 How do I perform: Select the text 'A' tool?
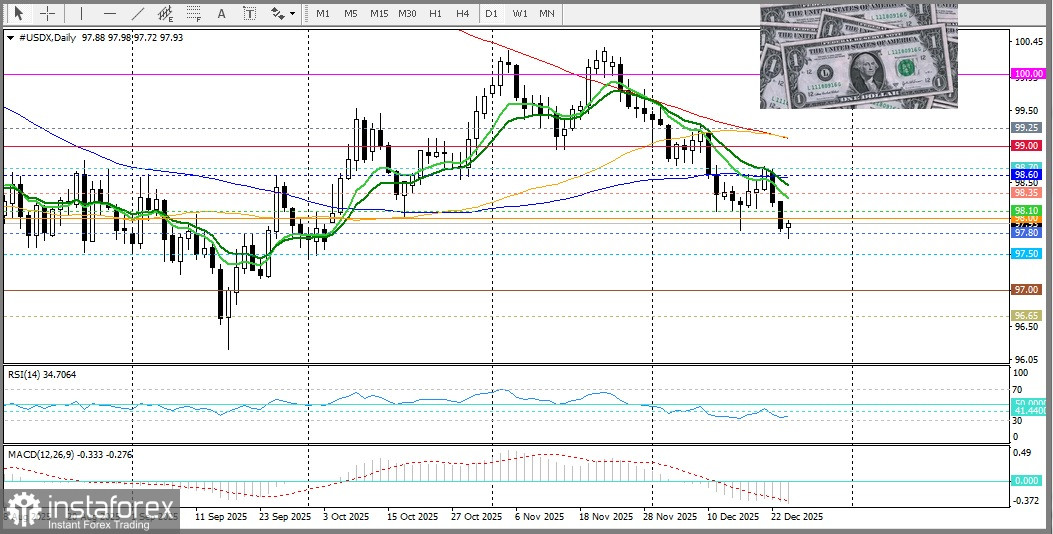pos(222,14)
